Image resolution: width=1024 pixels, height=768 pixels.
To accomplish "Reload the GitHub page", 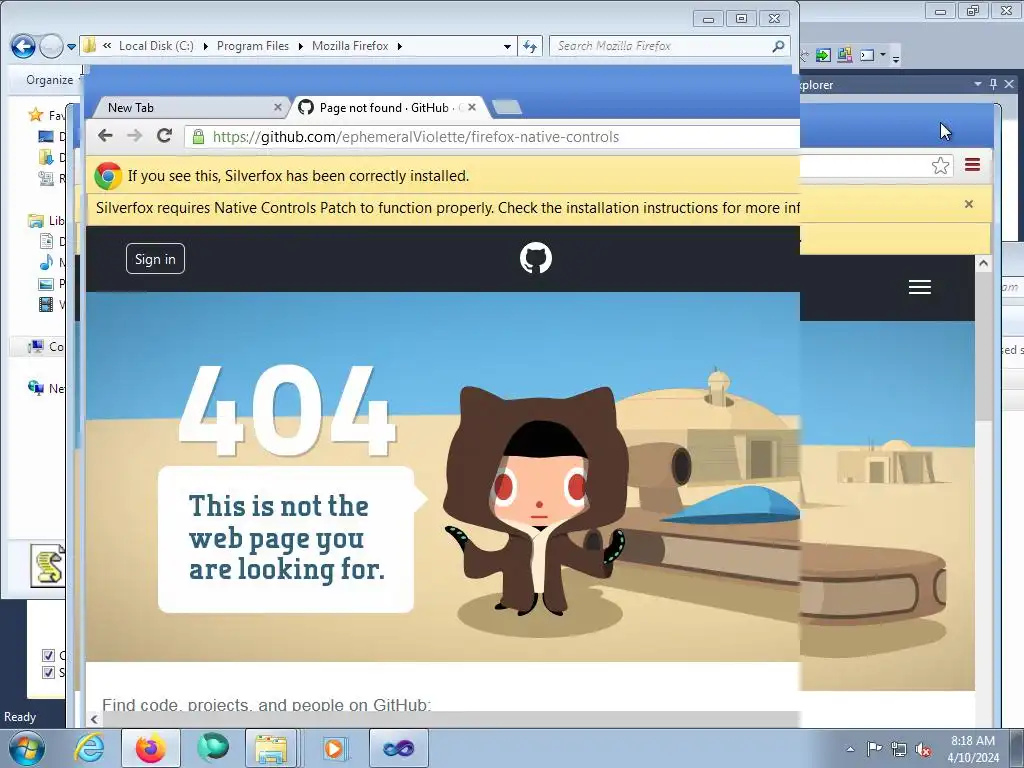I will pos(165,136).
